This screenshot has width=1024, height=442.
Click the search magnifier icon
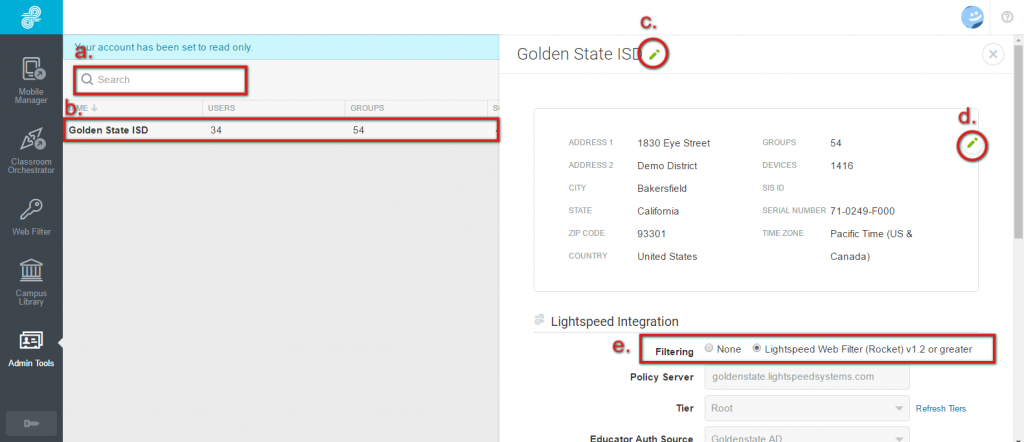[87, 80]
